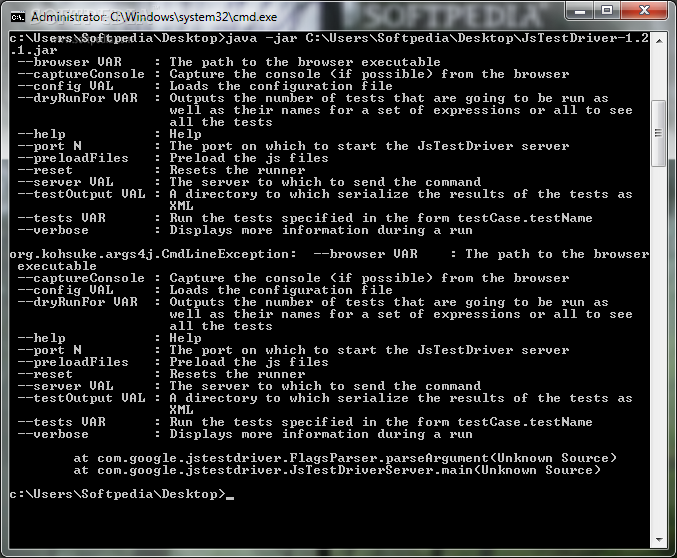
Task: Open the cmd.exe system menu icon
Action: pyautogui.click(x=18, y=17)
